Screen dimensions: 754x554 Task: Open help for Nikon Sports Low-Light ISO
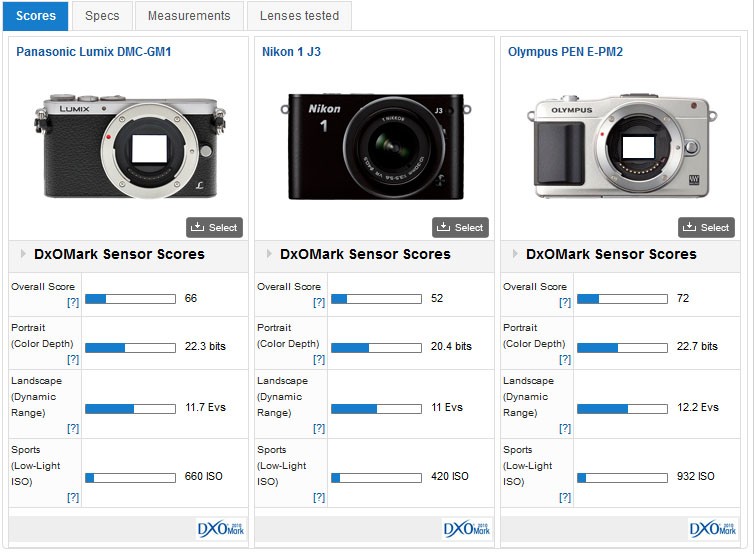[319, 497]
